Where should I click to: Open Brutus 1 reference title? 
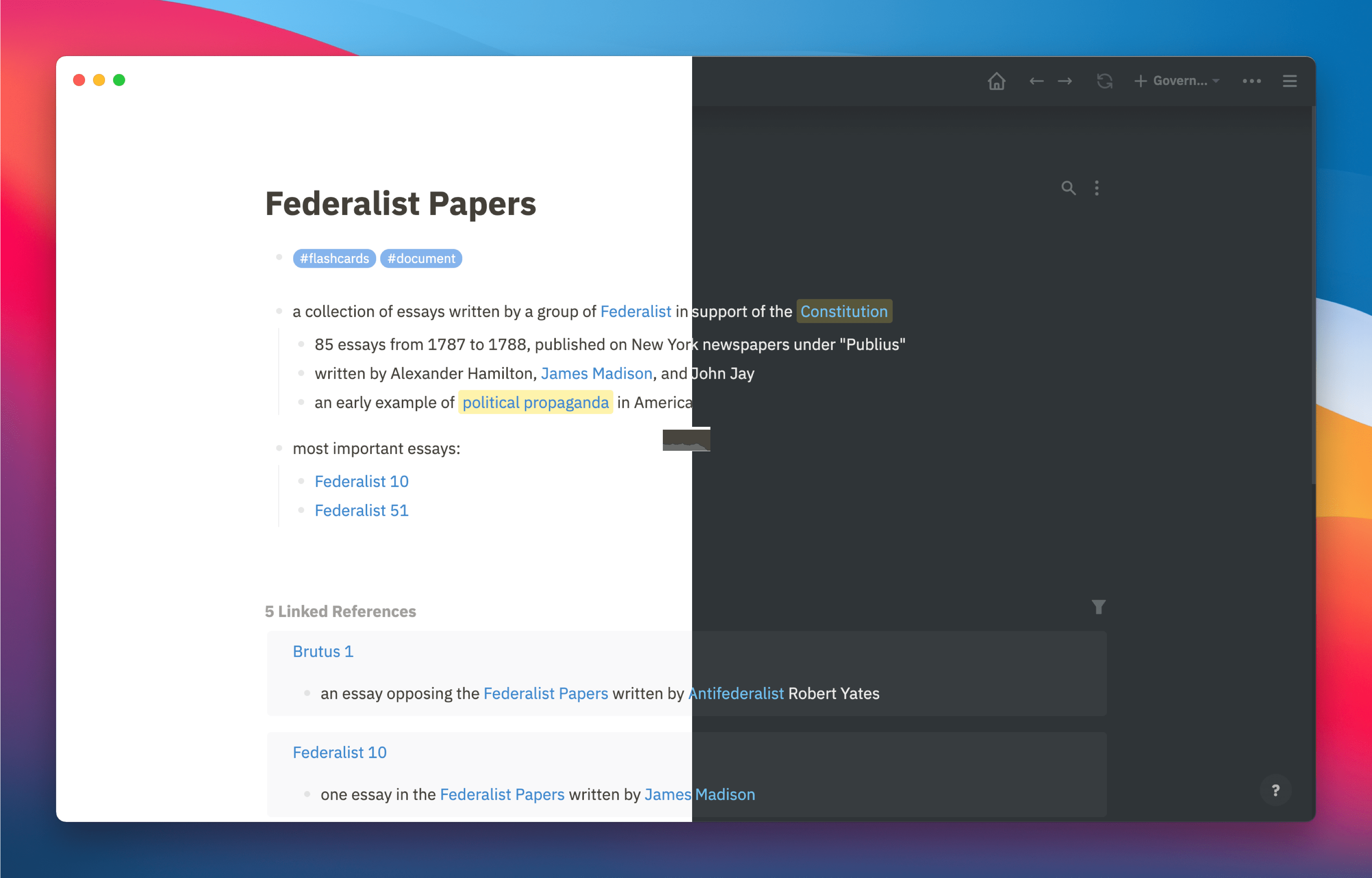(323, 652)
